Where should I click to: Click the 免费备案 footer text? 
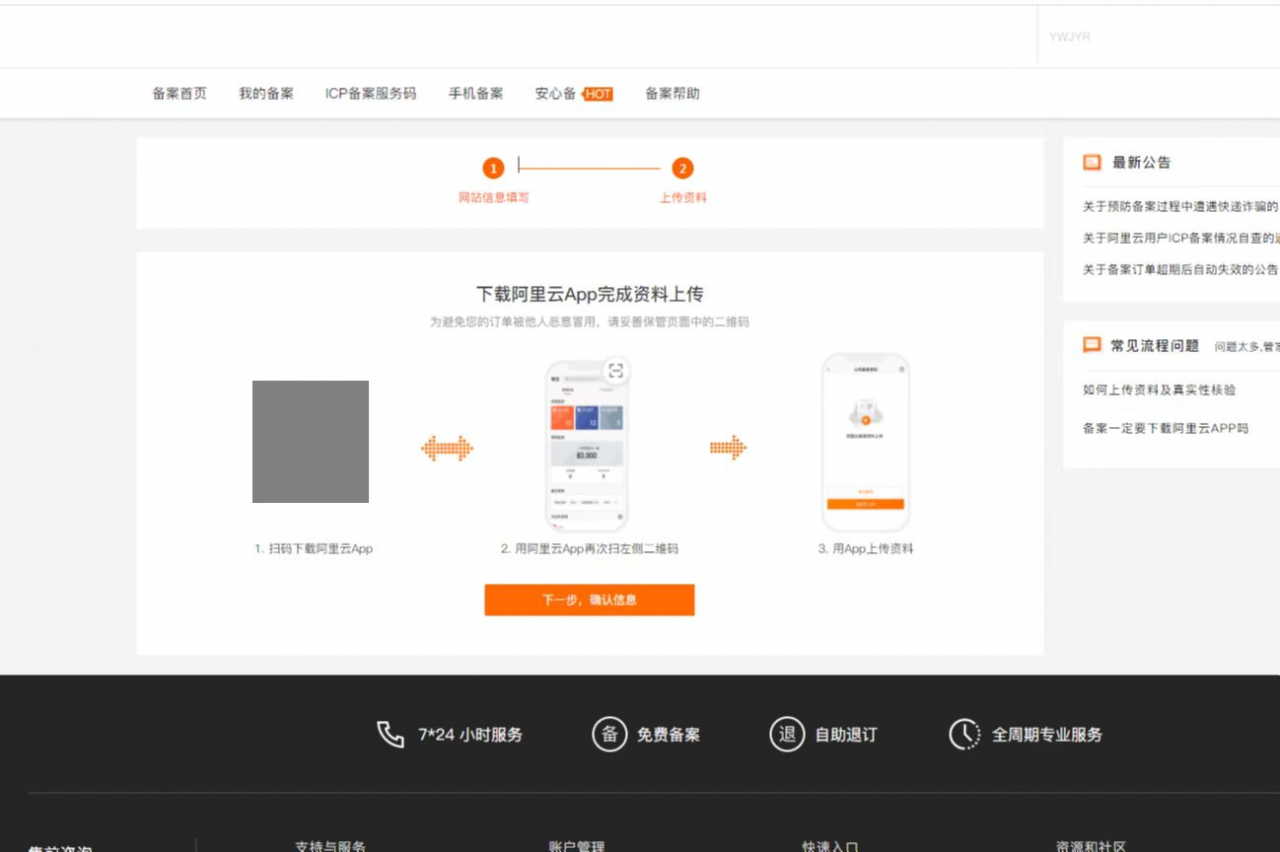668,735
